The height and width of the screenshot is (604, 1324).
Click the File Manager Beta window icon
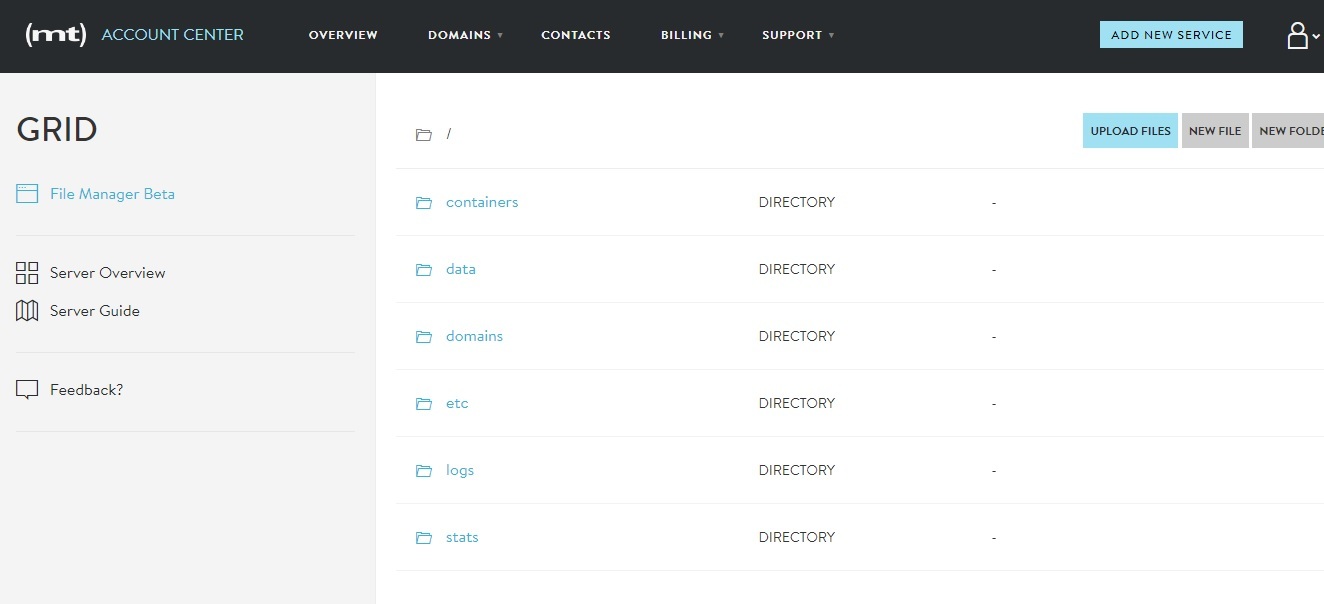pos(27,194)
